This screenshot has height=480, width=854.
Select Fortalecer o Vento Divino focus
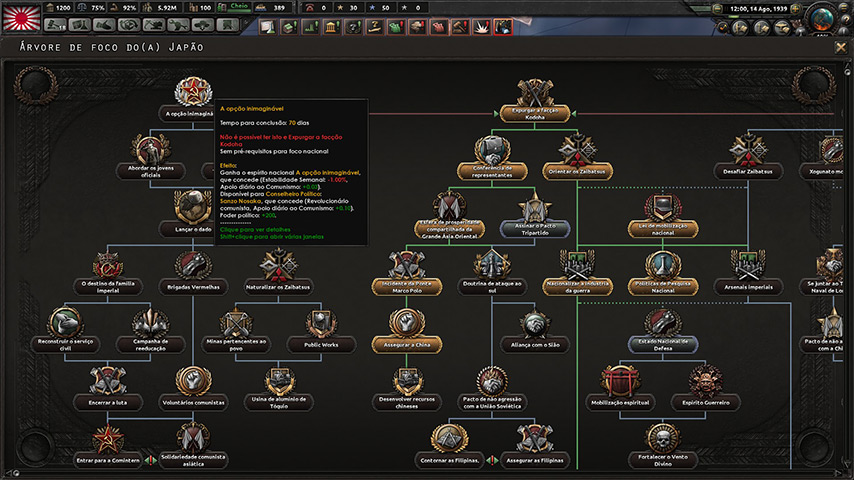point(663,447)
